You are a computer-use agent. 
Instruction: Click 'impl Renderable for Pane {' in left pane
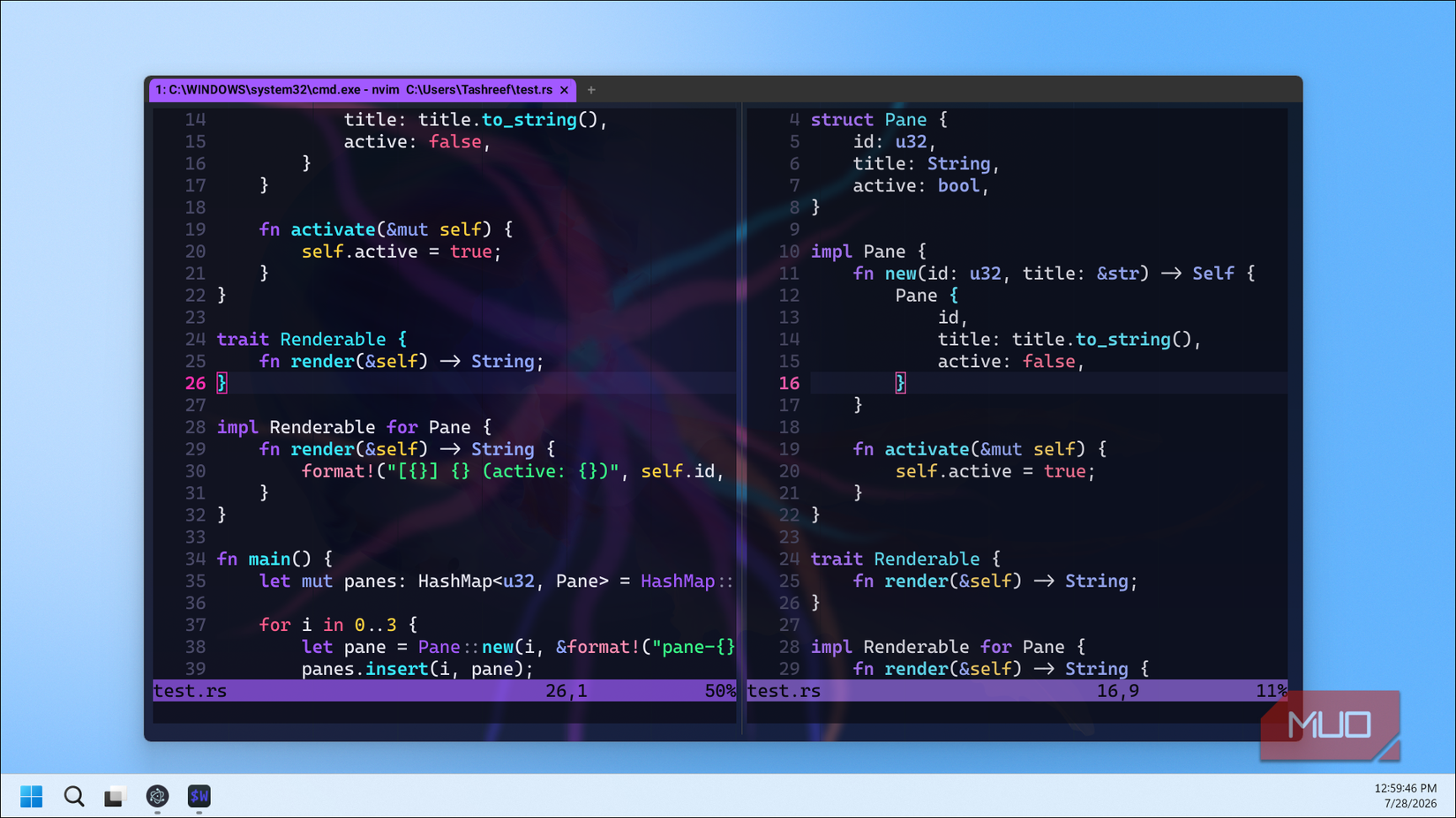354,427
